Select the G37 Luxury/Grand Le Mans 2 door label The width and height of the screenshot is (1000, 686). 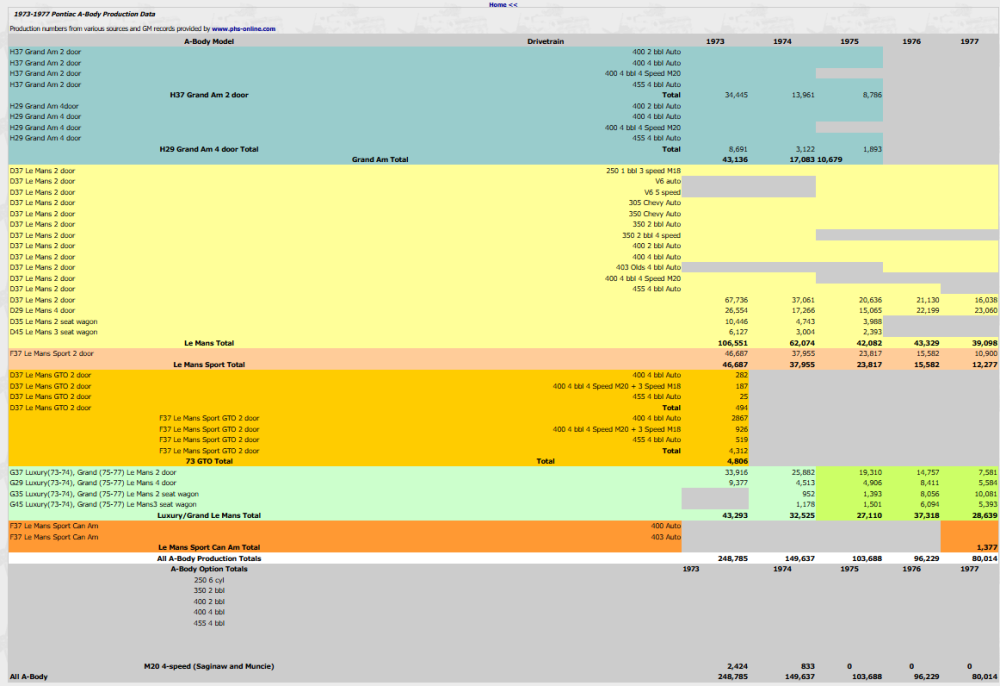[x=93, y=472]
